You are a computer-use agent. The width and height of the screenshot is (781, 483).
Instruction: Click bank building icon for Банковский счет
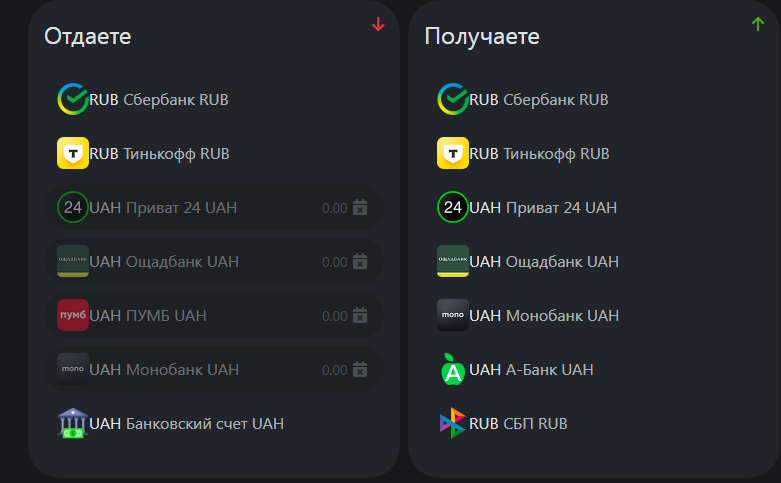click(x=73, y=423)
